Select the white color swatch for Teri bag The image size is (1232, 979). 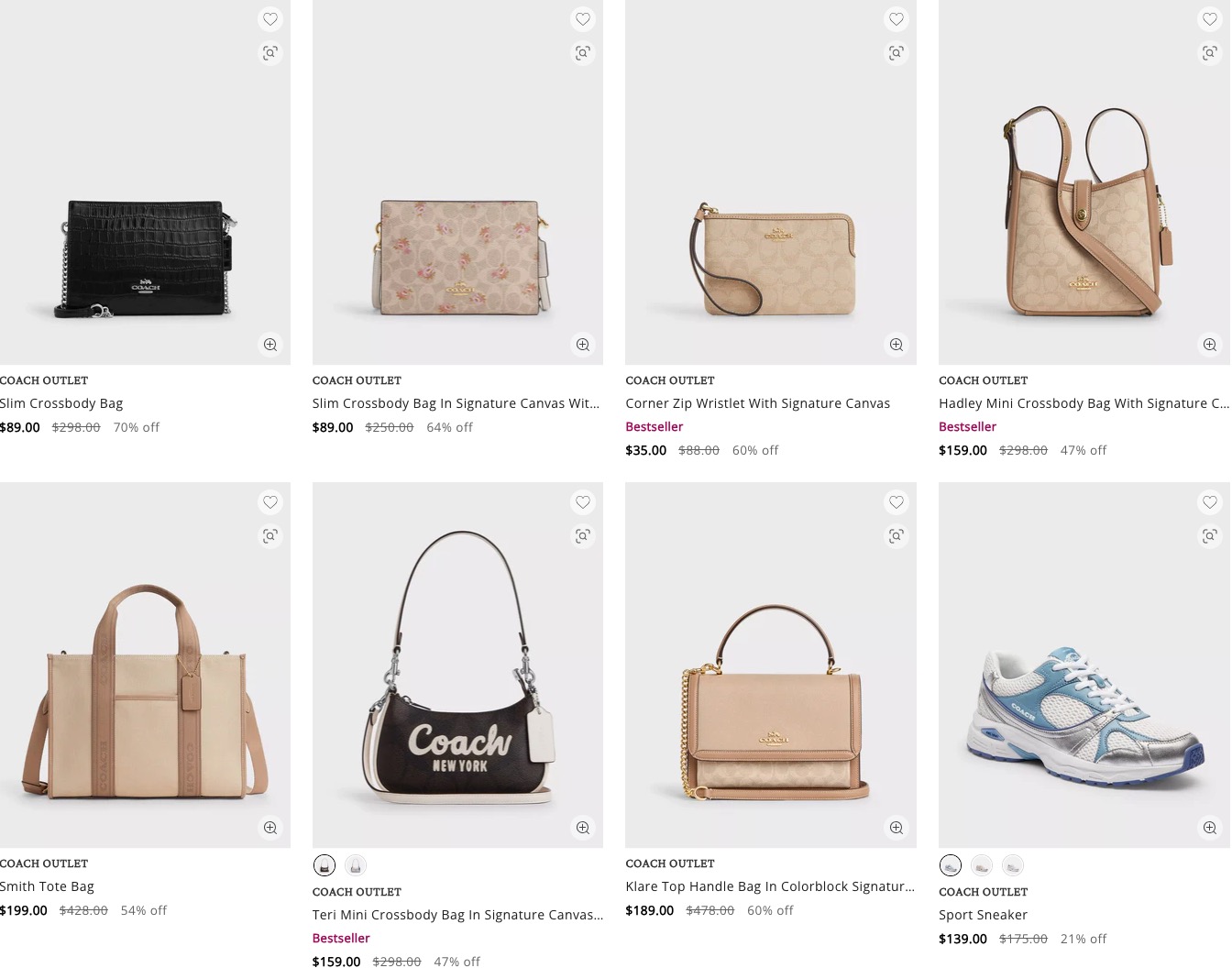356,865
